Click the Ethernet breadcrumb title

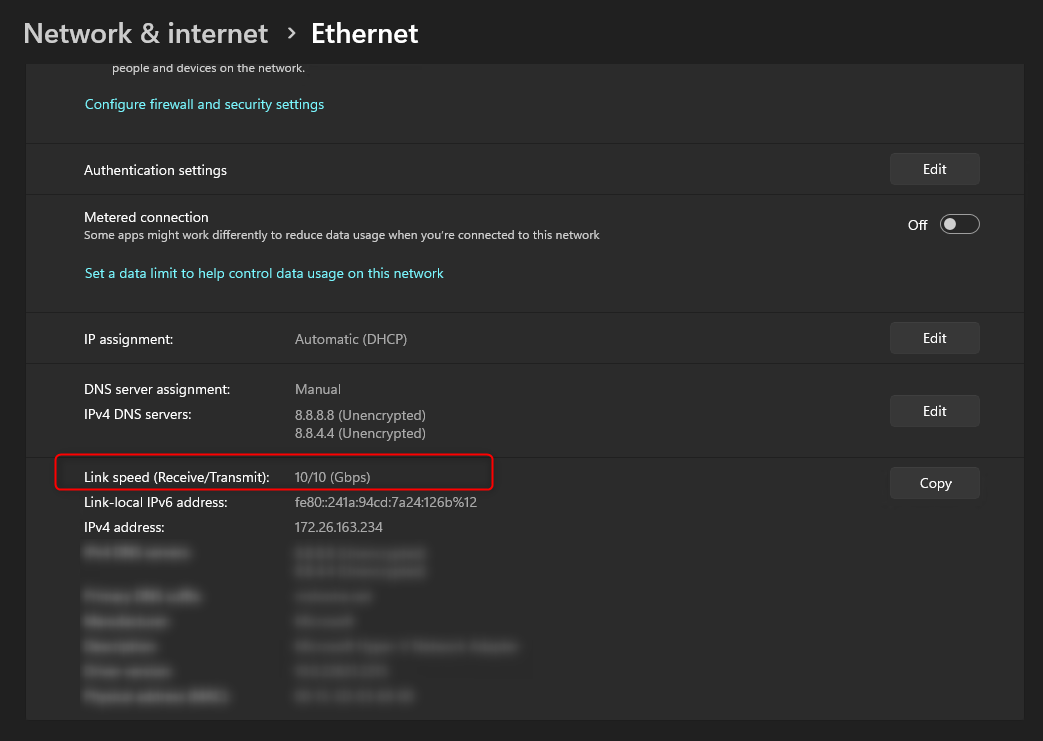tap(365, 33)
